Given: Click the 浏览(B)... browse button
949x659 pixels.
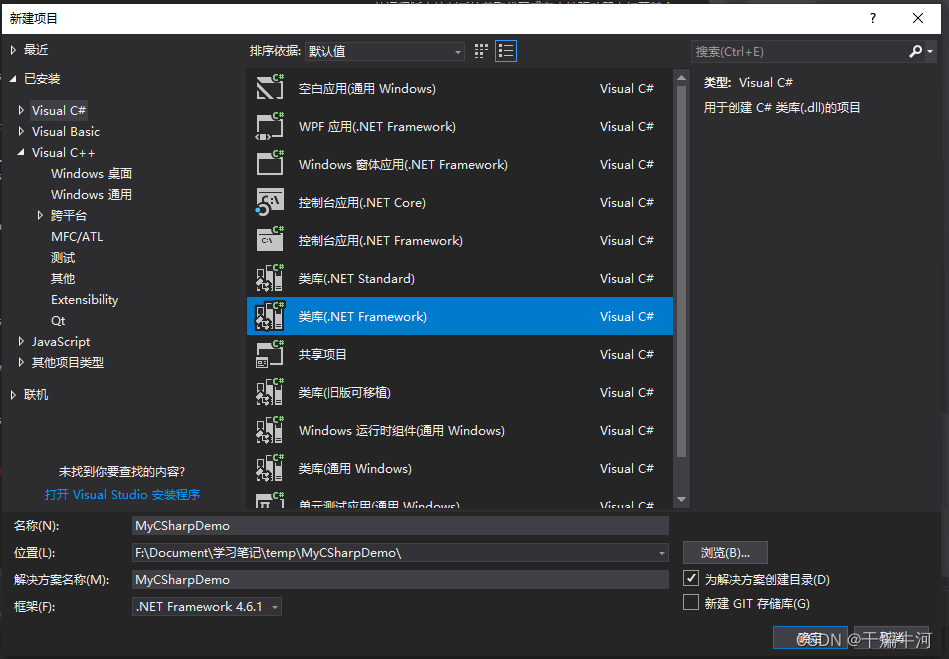Looking at the screenshot, I should tap(725, 552).
